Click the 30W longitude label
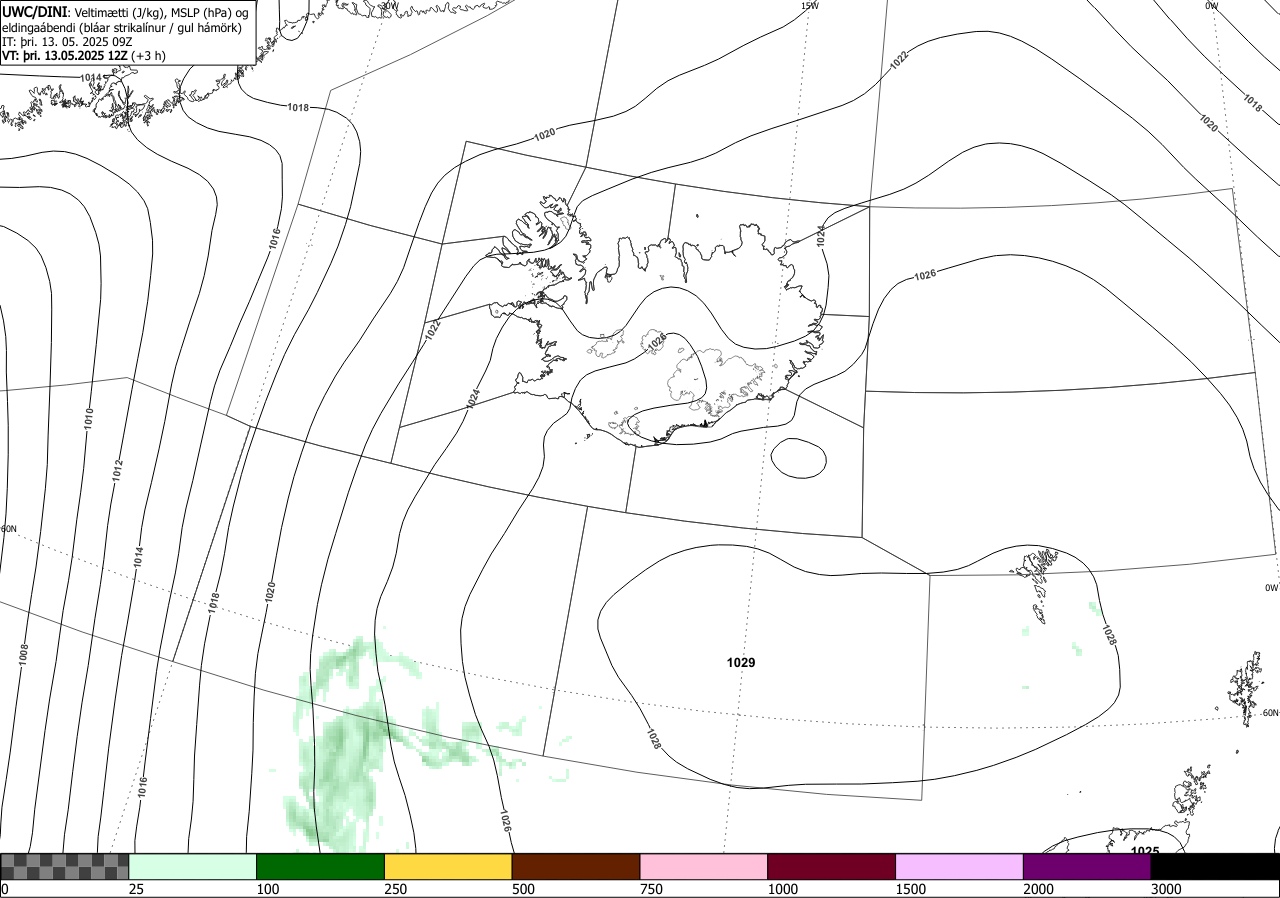This screenshot has height=898, width=1280. click(389, 5)
